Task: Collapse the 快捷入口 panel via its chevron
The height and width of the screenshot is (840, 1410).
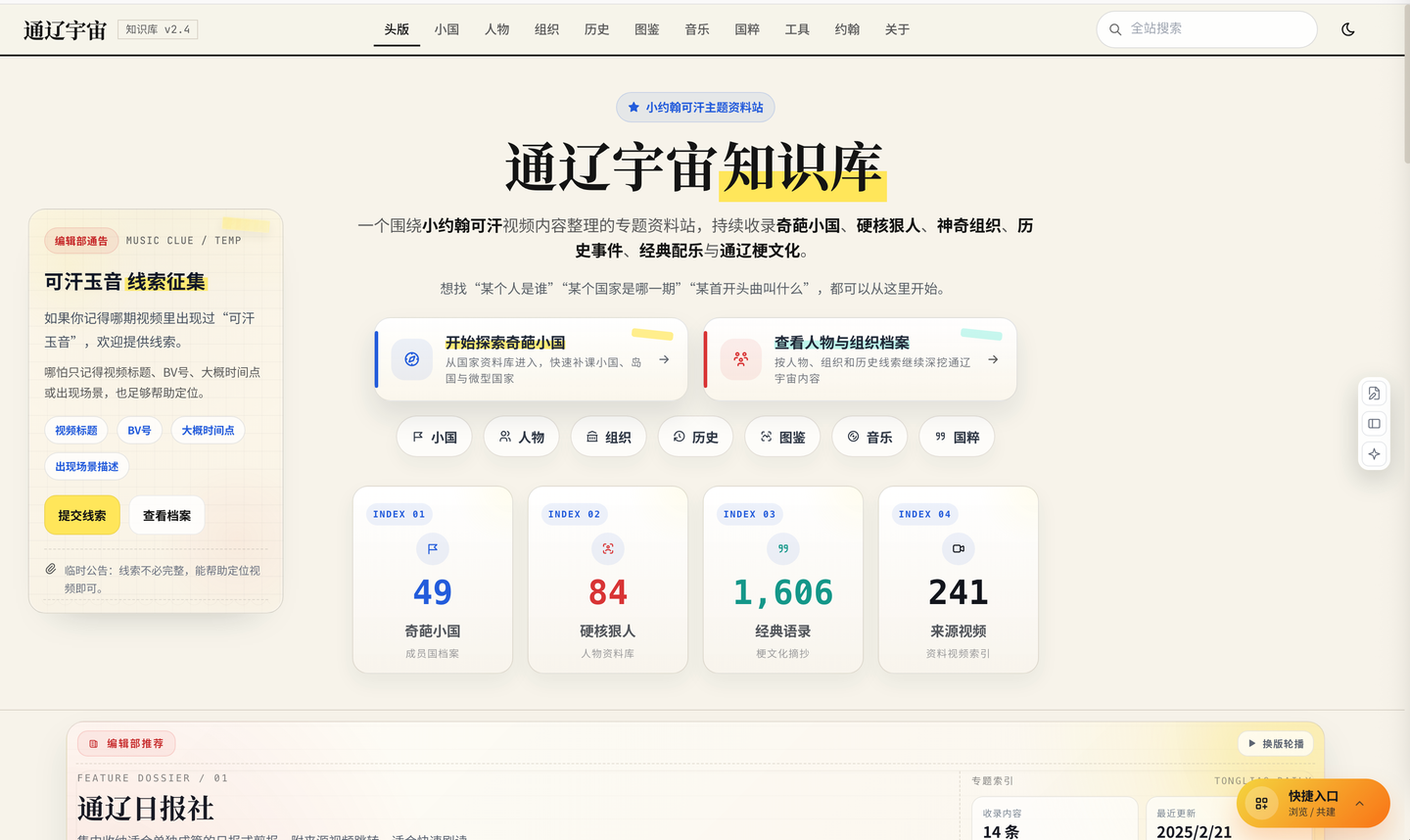Action: pos(1360,804)
